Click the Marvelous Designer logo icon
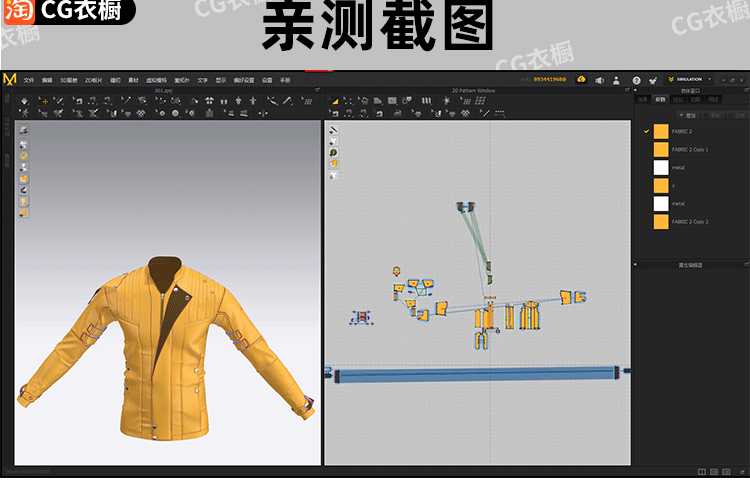This screenshot has height=480, width=750. pos(9,79)
